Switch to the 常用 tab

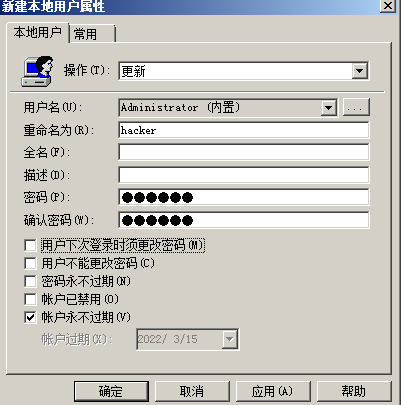pos(92,34)
